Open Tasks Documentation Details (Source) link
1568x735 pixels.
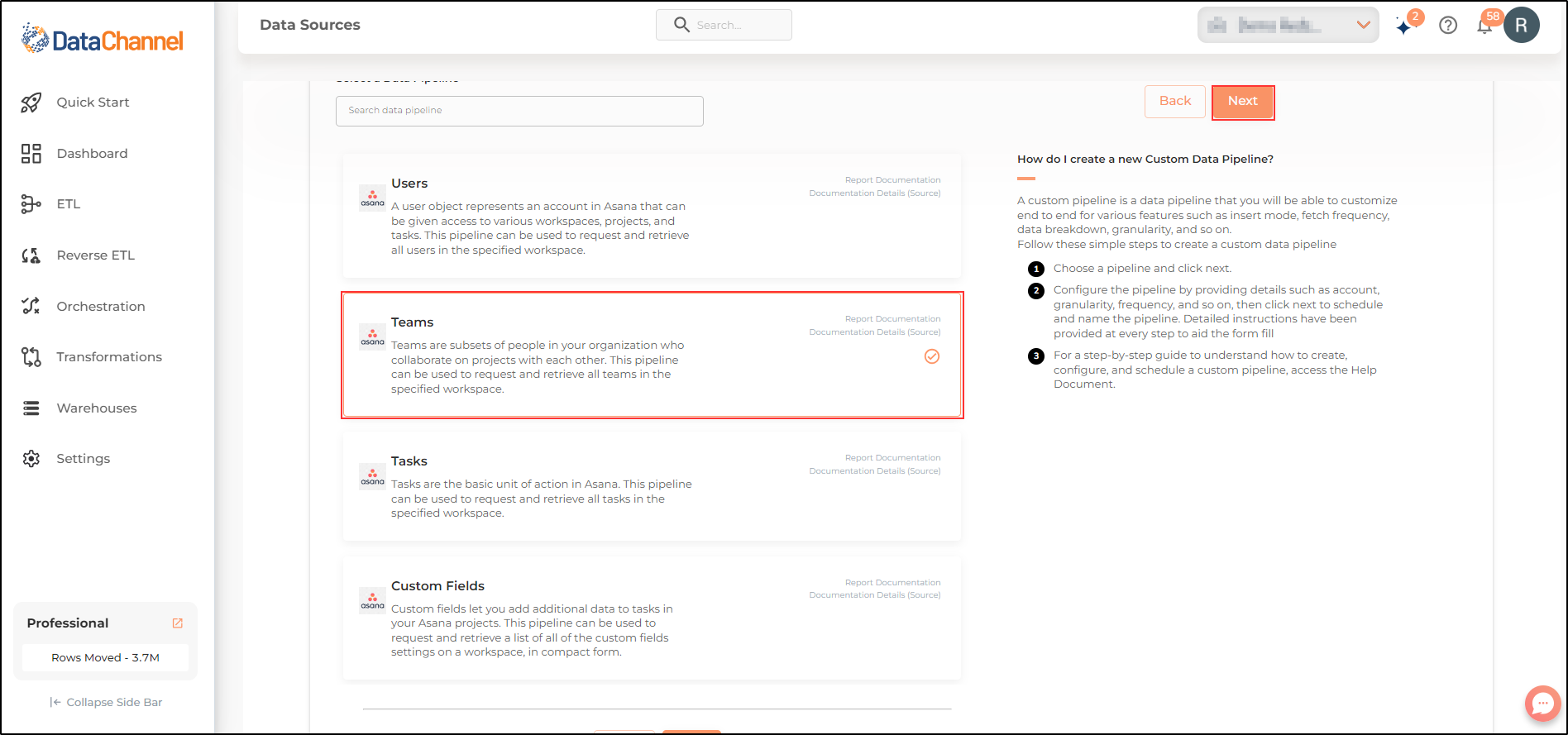(x=875, y=471)
